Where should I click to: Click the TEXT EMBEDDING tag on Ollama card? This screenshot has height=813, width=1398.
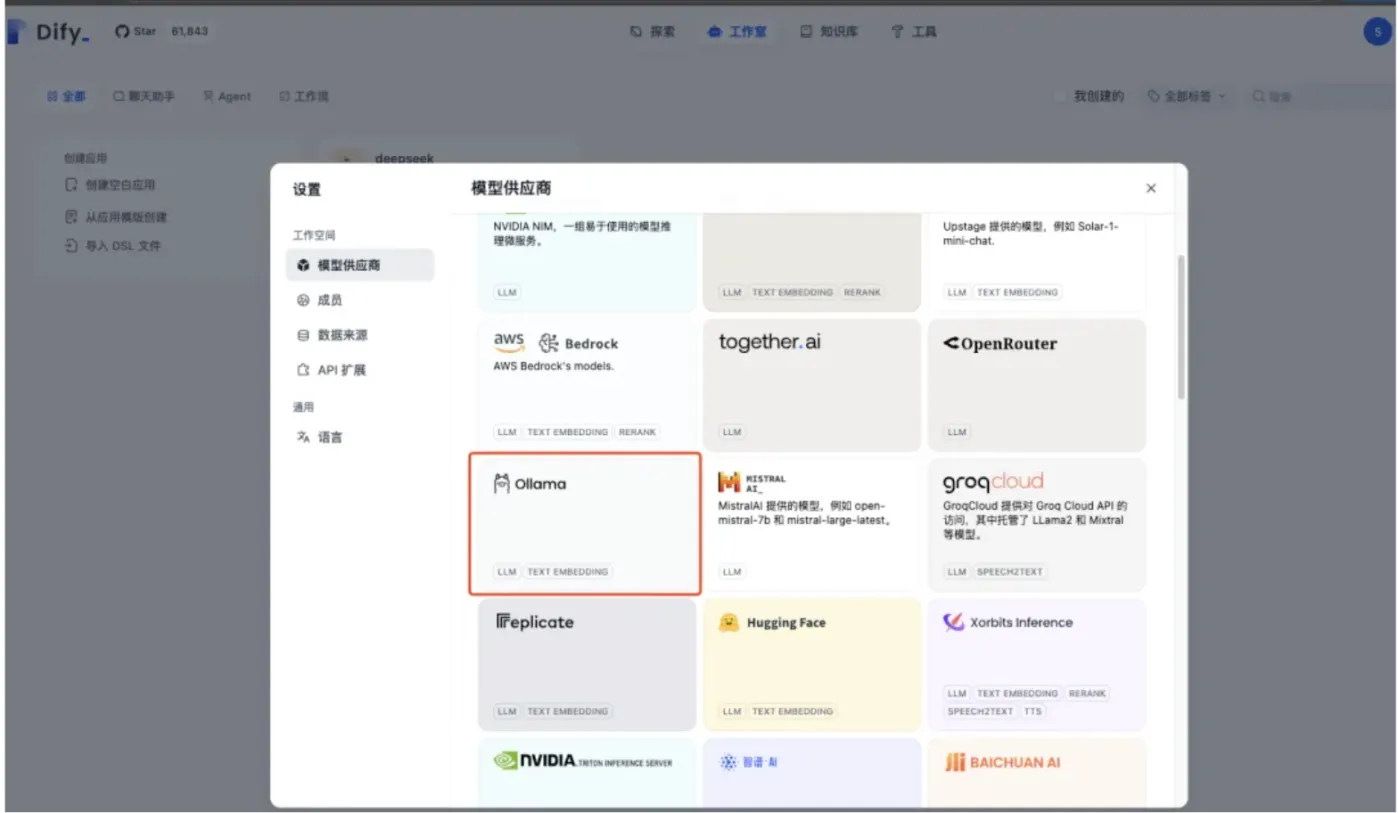pyautogui.click(x=567, y=572)
